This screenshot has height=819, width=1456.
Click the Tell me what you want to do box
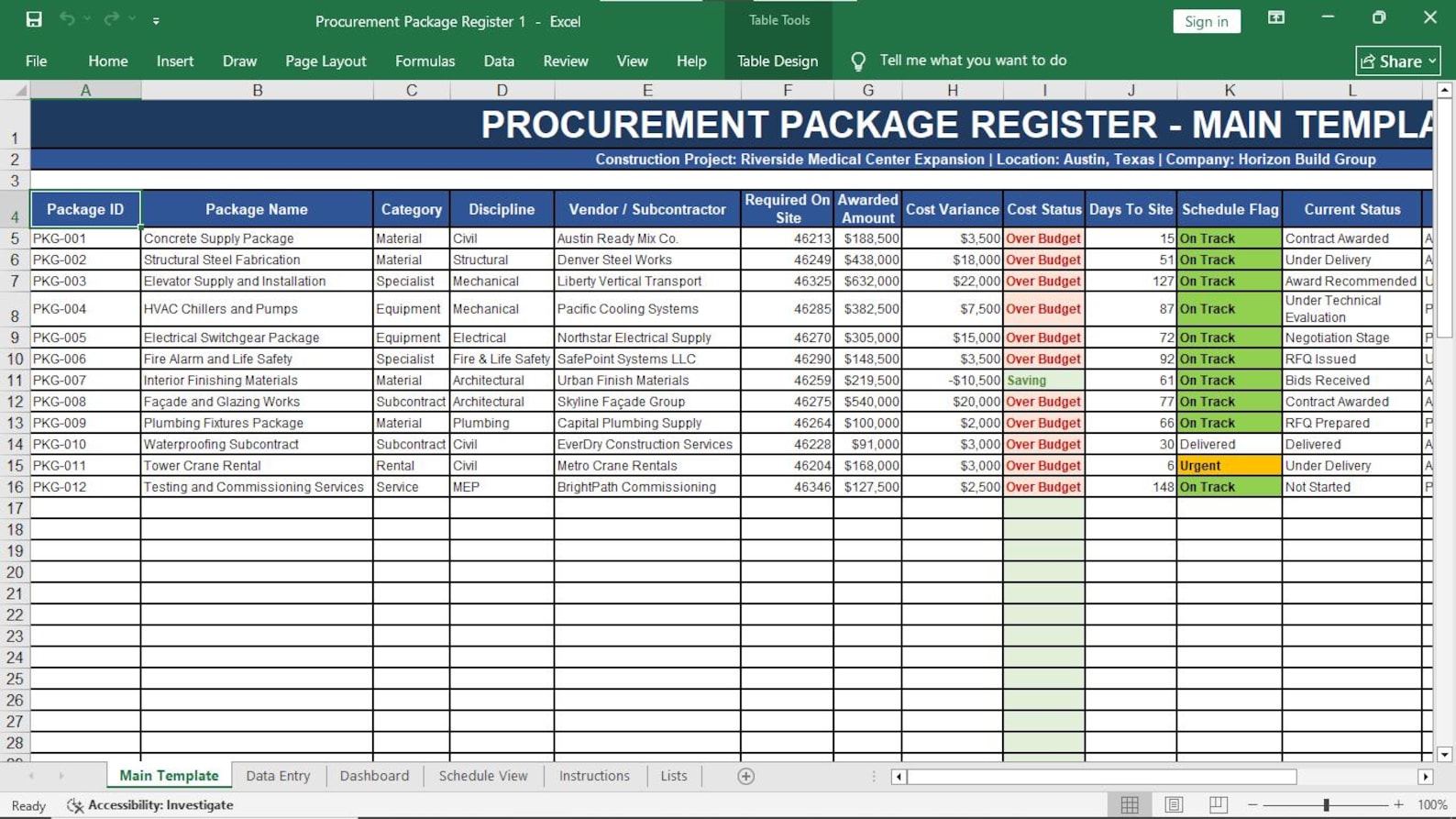tap(973, 61)
